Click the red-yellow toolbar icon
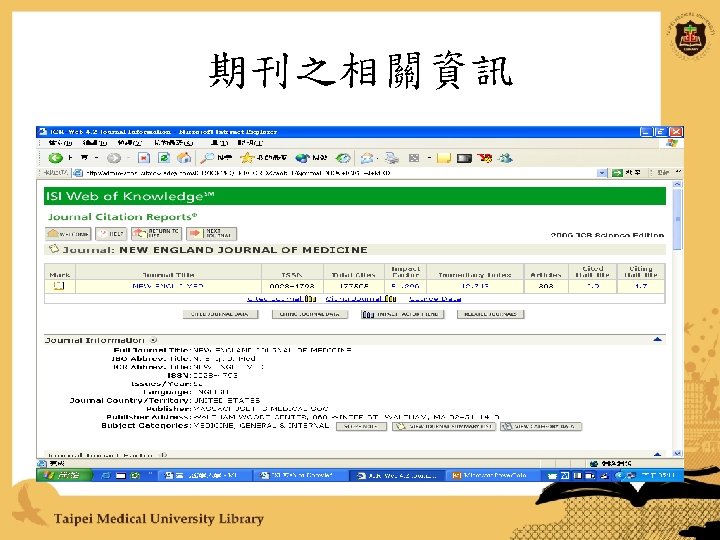This screenshot has width=720, height=540. [484, 158]
